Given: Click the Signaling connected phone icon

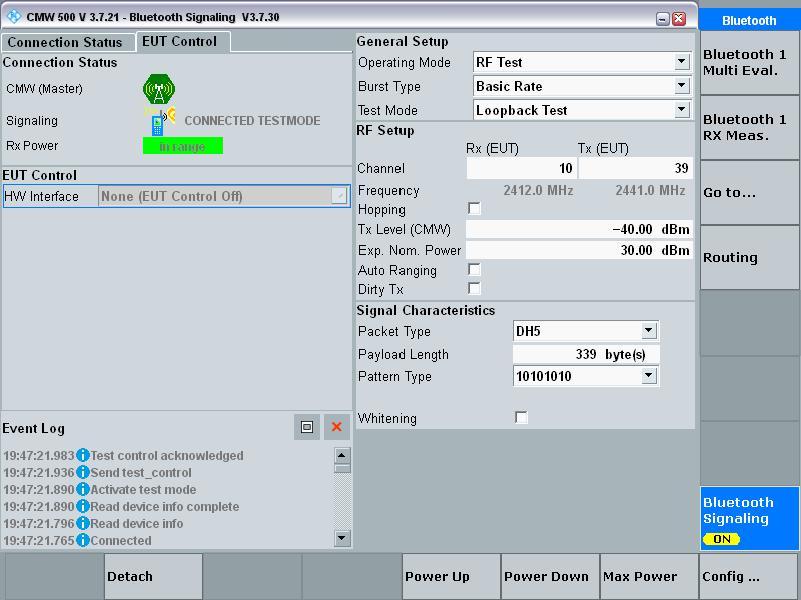Looking at the screenshot, I should coord(159,122).
